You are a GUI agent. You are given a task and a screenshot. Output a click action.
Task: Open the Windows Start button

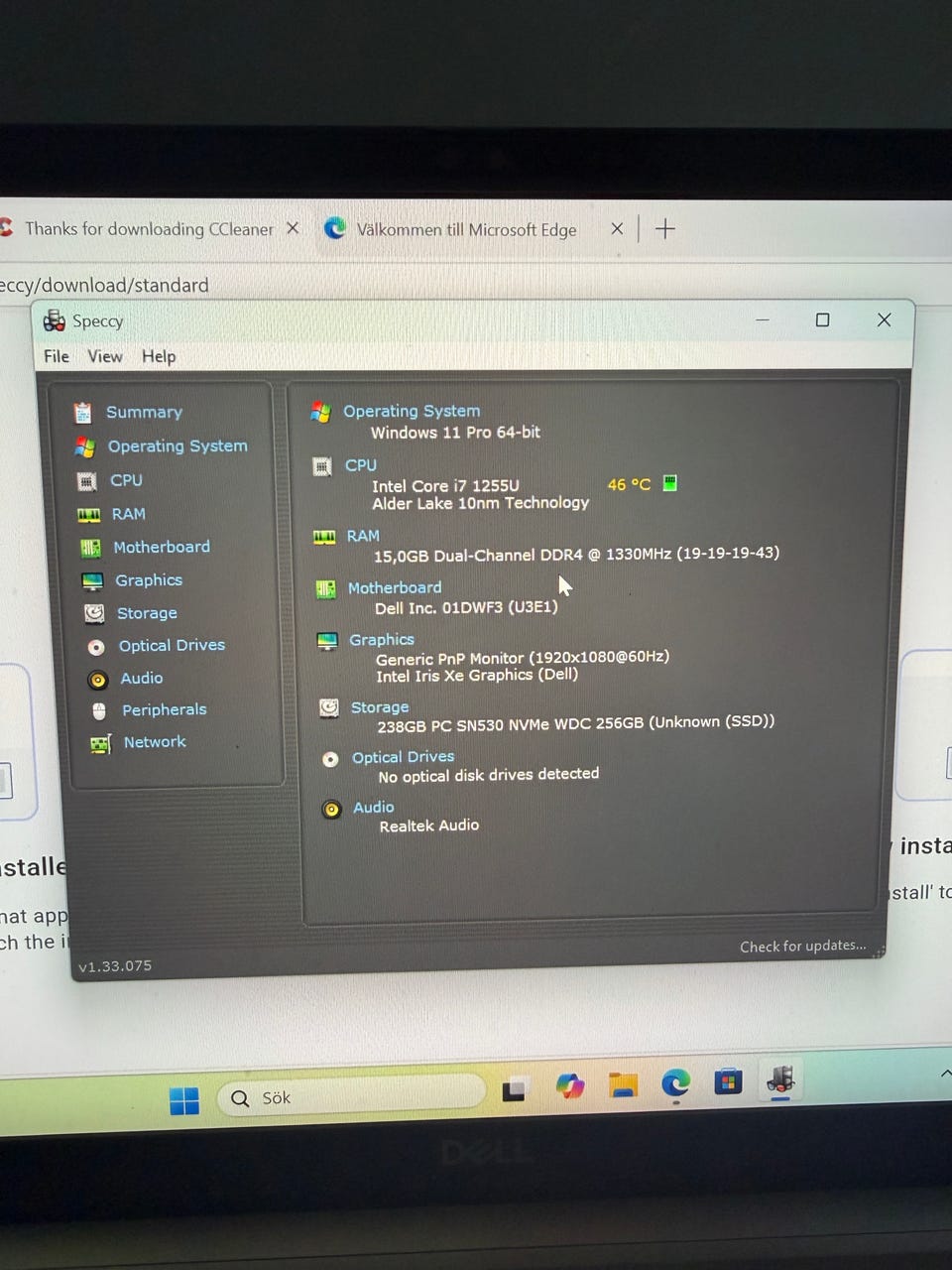point(184,1100)
